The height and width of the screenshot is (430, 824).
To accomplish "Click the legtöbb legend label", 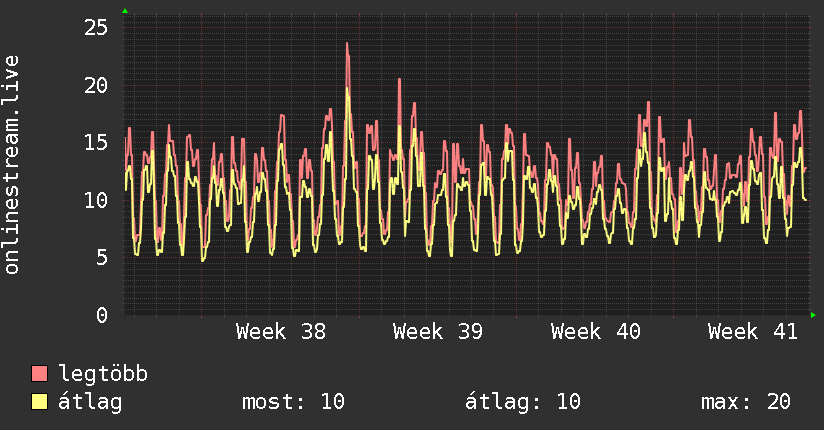I will (103, 374).
